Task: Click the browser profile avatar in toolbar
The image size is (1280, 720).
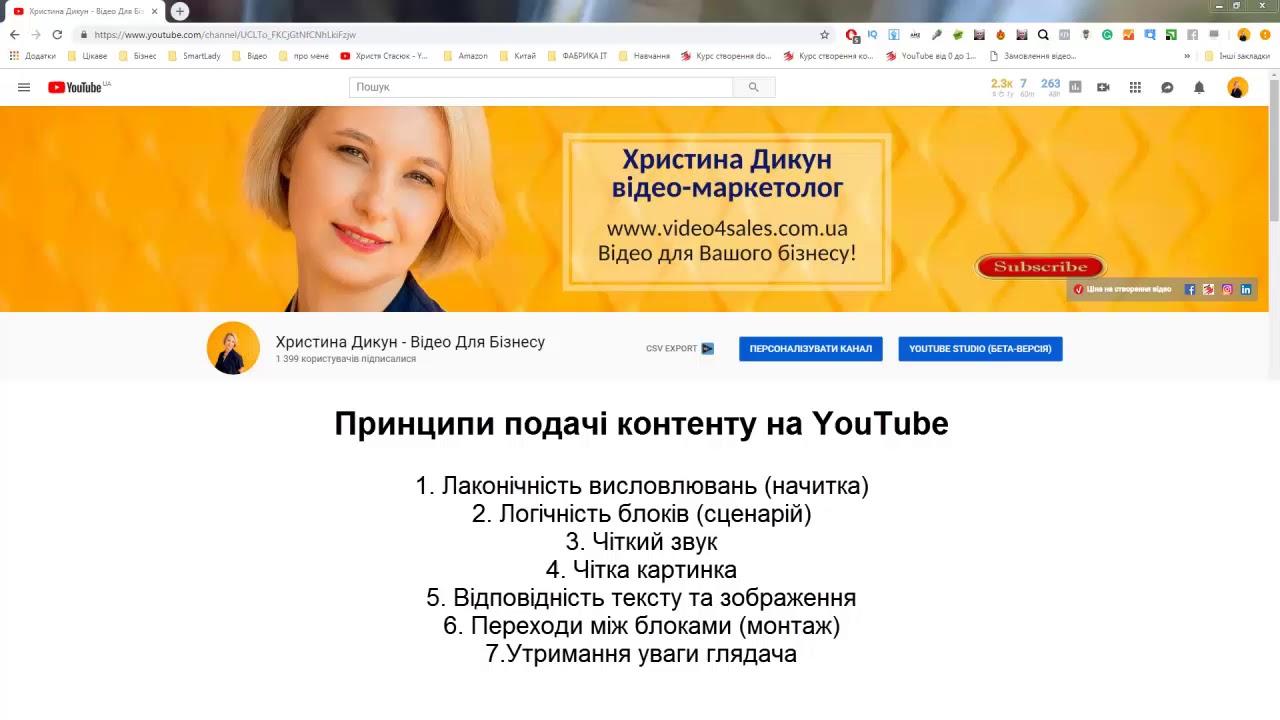Action: [1244, 34]
